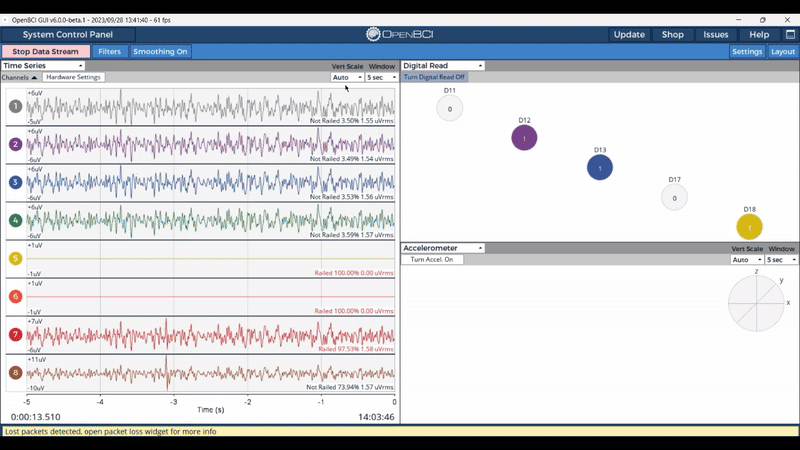The width and height of the screenshot is (800, 450).
Task: Open the Issues menu item
Action: click(x=716, y=35)
